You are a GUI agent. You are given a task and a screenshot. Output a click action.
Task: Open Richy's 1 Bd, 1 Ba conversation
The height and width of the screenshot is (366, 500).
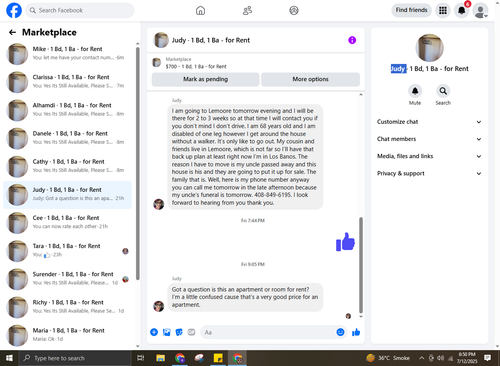68,307
